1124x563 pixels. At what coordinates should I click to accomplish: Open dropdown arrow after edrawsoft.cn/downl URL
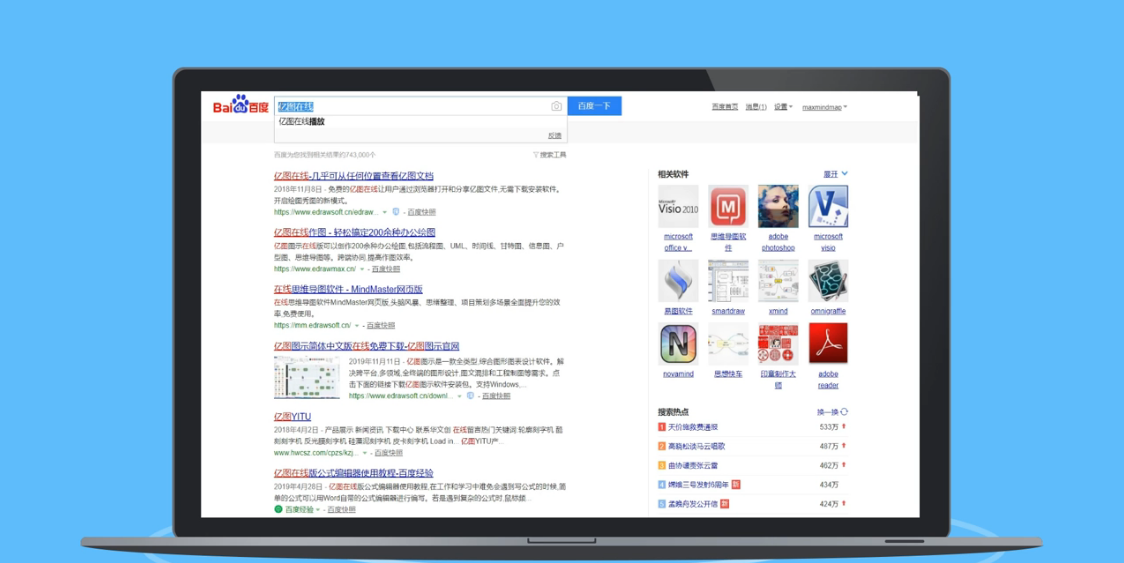click(x=459, y=396)
